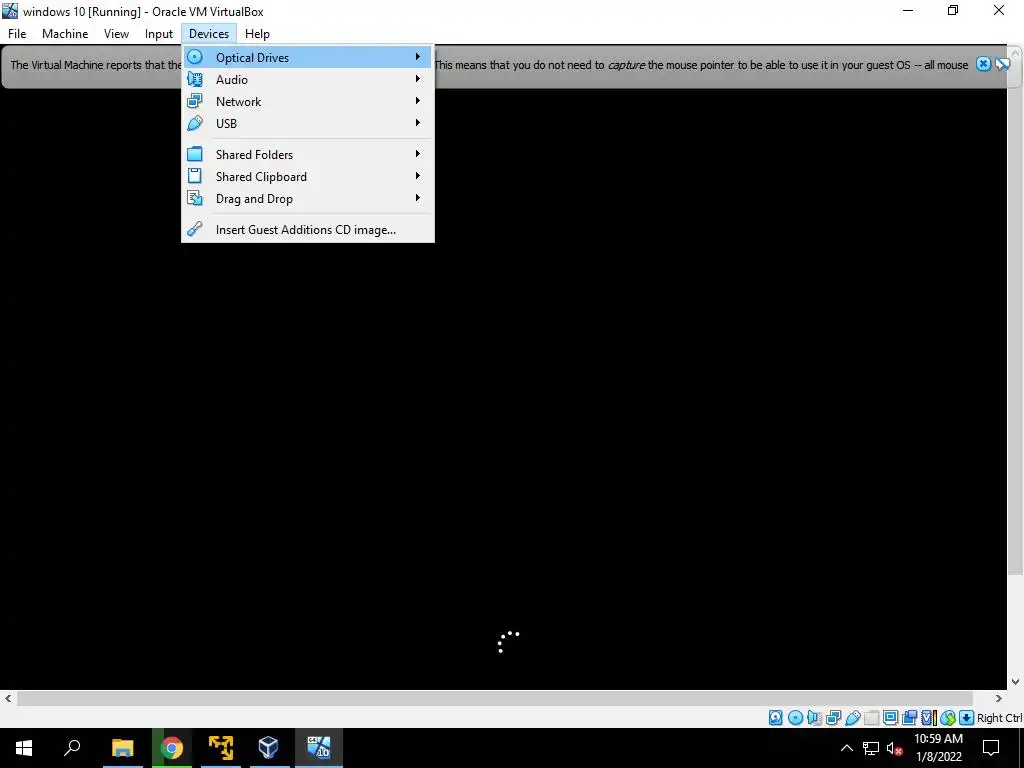The image size is (1024, 768).
Task: Open the Machine menu
Action: click(65, 34)
